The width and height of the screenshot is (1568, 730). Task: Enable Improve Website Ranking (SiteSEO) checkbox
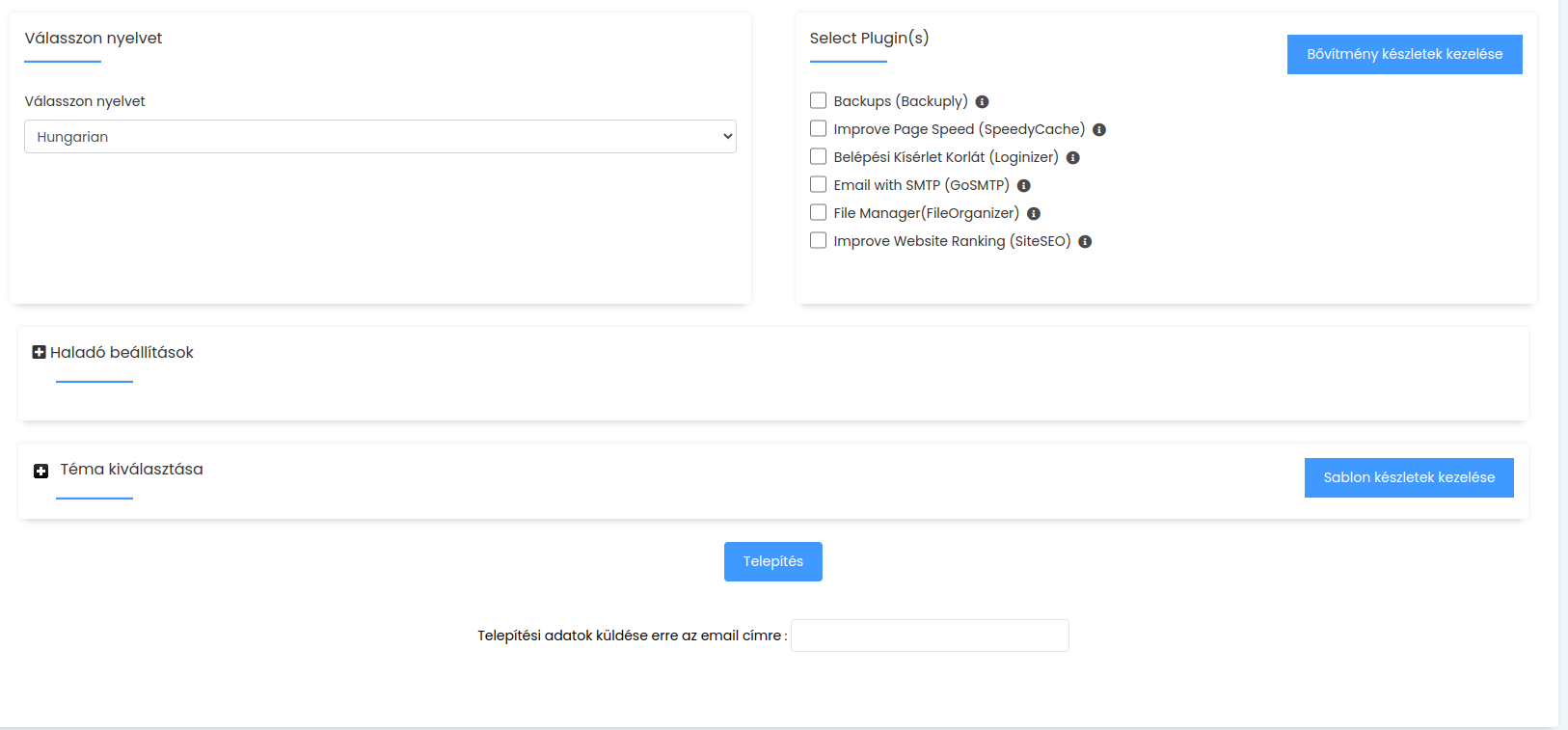click(x=818, y=240)
